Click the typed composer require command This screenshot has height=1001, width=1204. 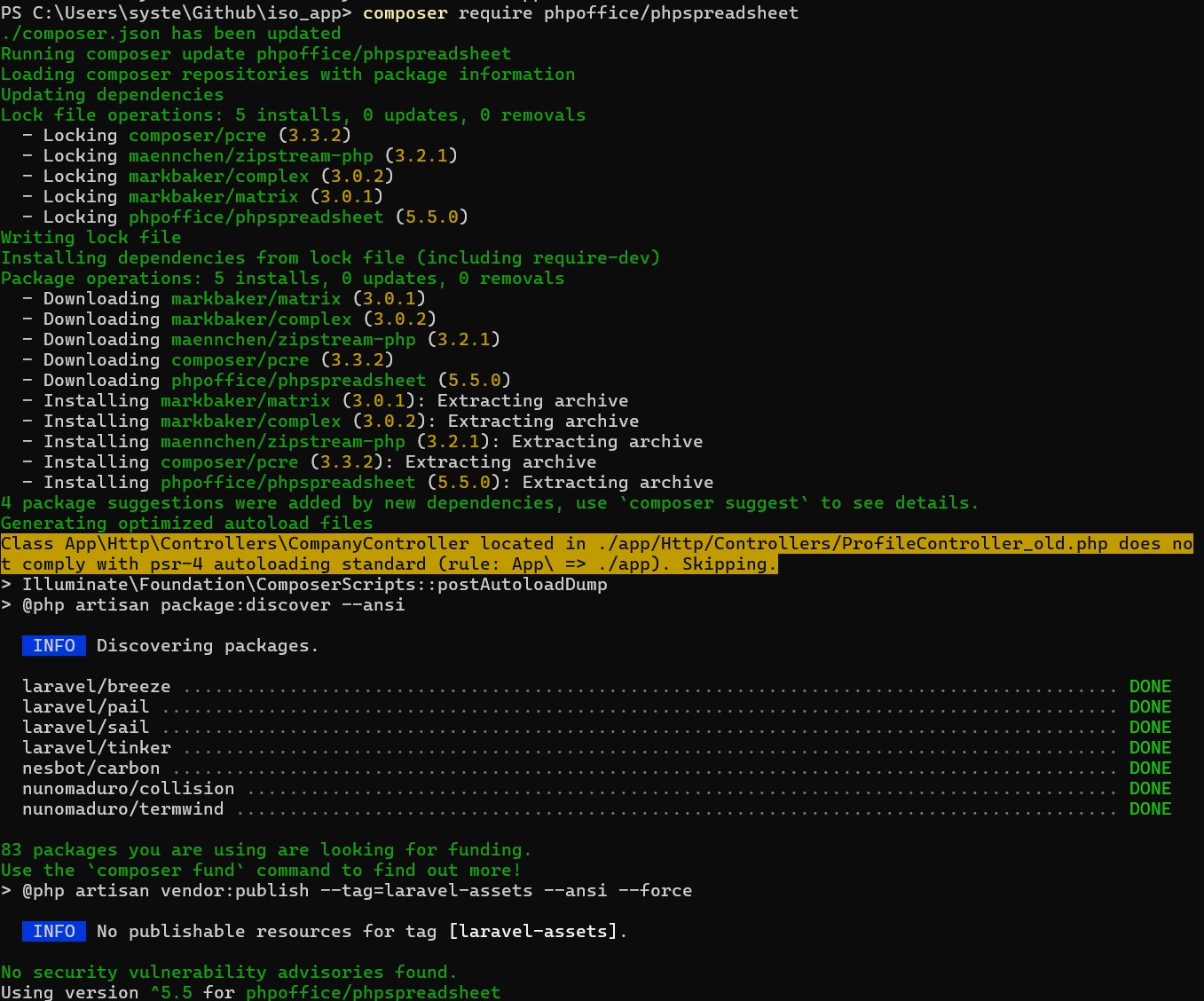580,12
